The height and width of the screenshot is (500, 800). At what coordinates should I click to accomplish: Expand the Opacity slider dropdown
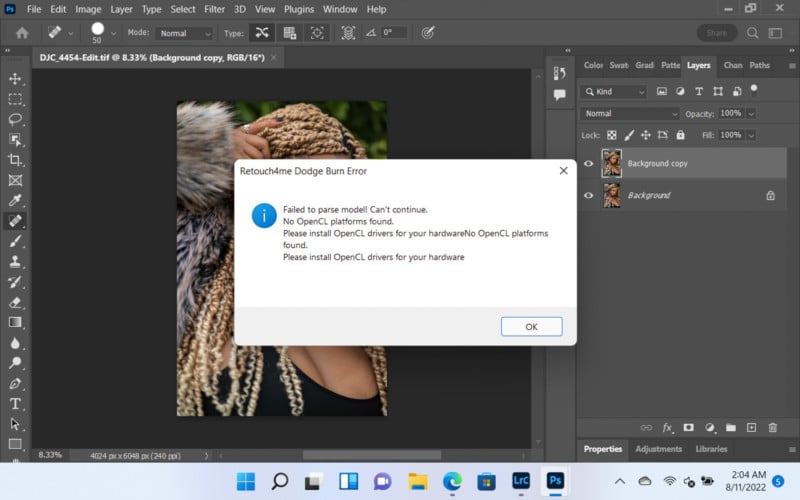click(751, 114)
